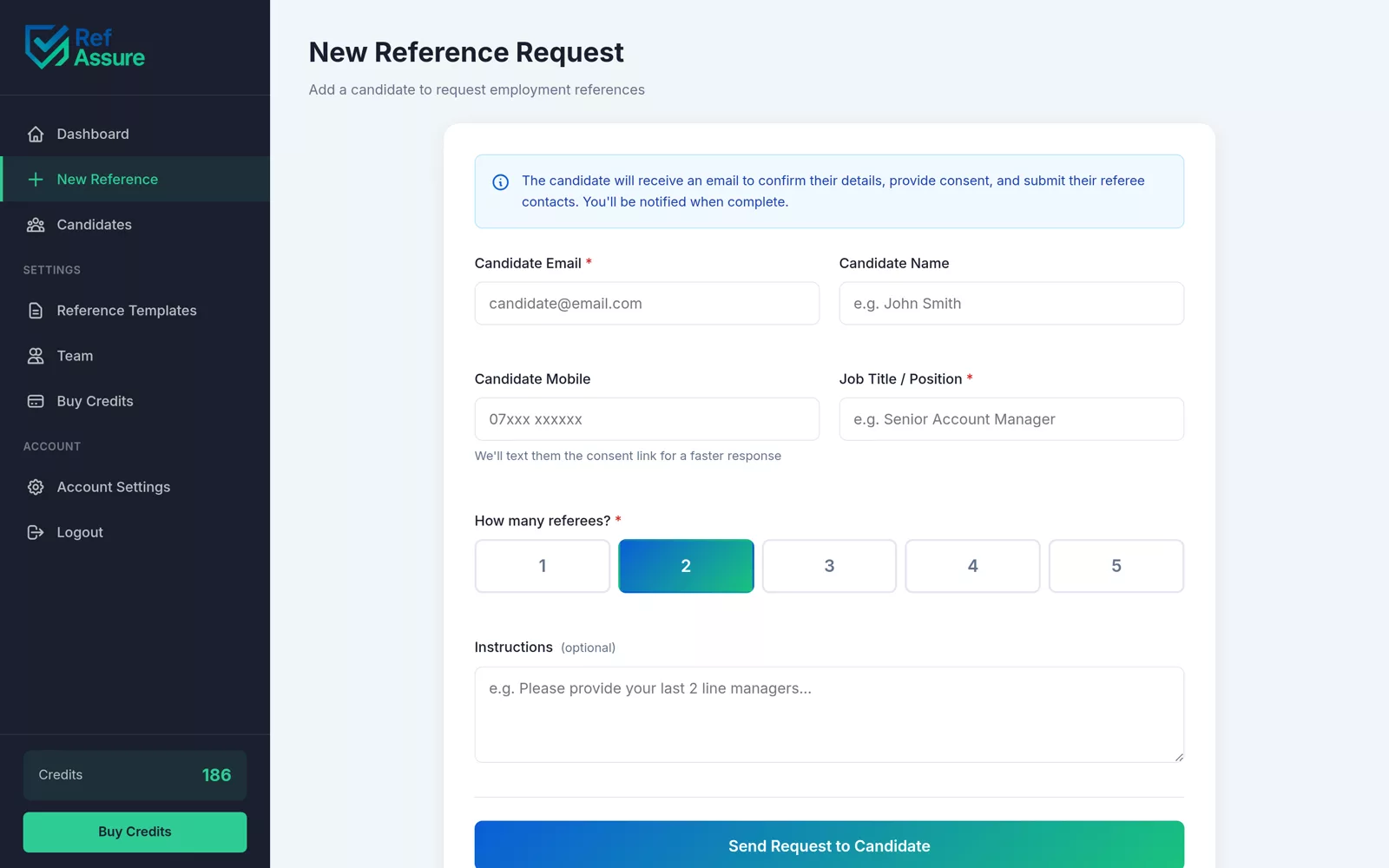Viewport: 1389px width, 868px height.
Task: Open Account Settings
Action: (135, 487)
